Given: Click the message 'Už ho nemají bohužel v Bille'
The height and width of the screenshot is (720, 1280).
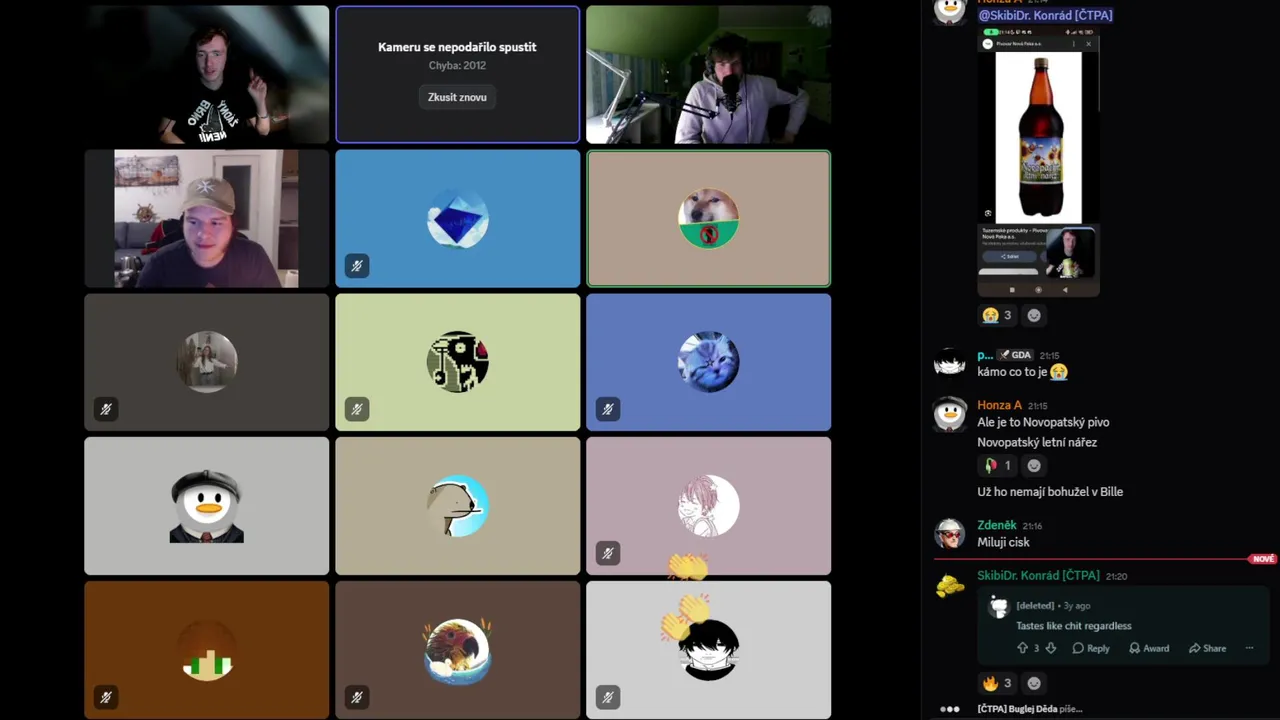Looking at the screenshot, I should point(1050,492).
